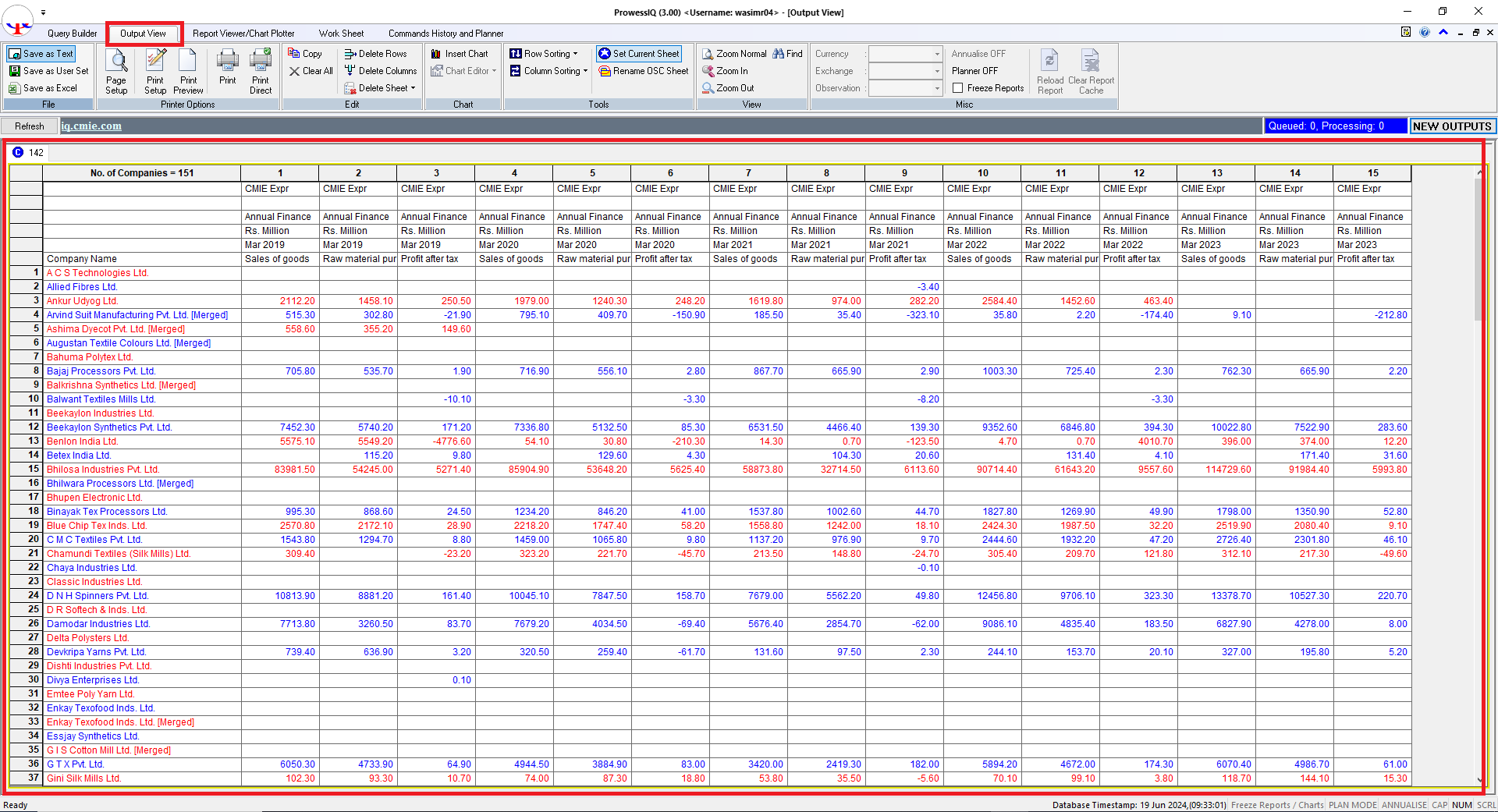Toggle Freeze Reports checkbox
The image size is (1498, 812).
pyautogui.click(x=957, y=88)
